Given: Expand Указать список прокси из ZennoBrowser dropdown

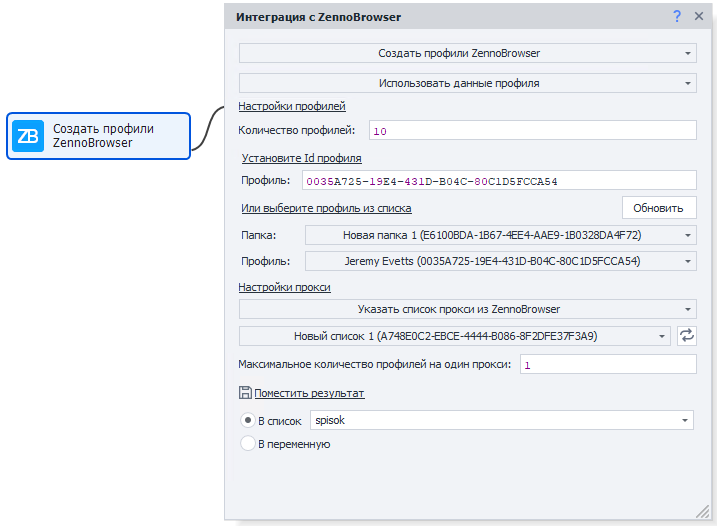Looking at the screenshot, I should (x=467, y=310).
